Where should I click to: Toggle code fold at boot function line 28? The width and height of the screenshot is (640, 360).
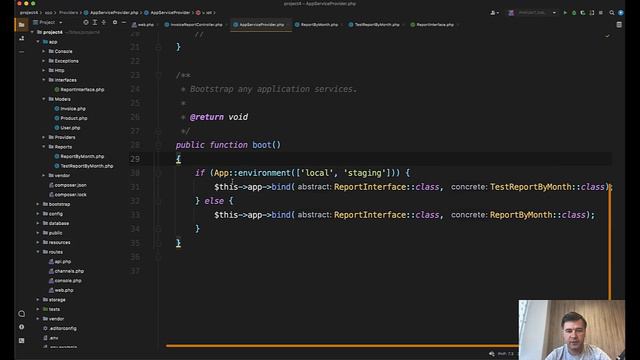tap(158, 145)
